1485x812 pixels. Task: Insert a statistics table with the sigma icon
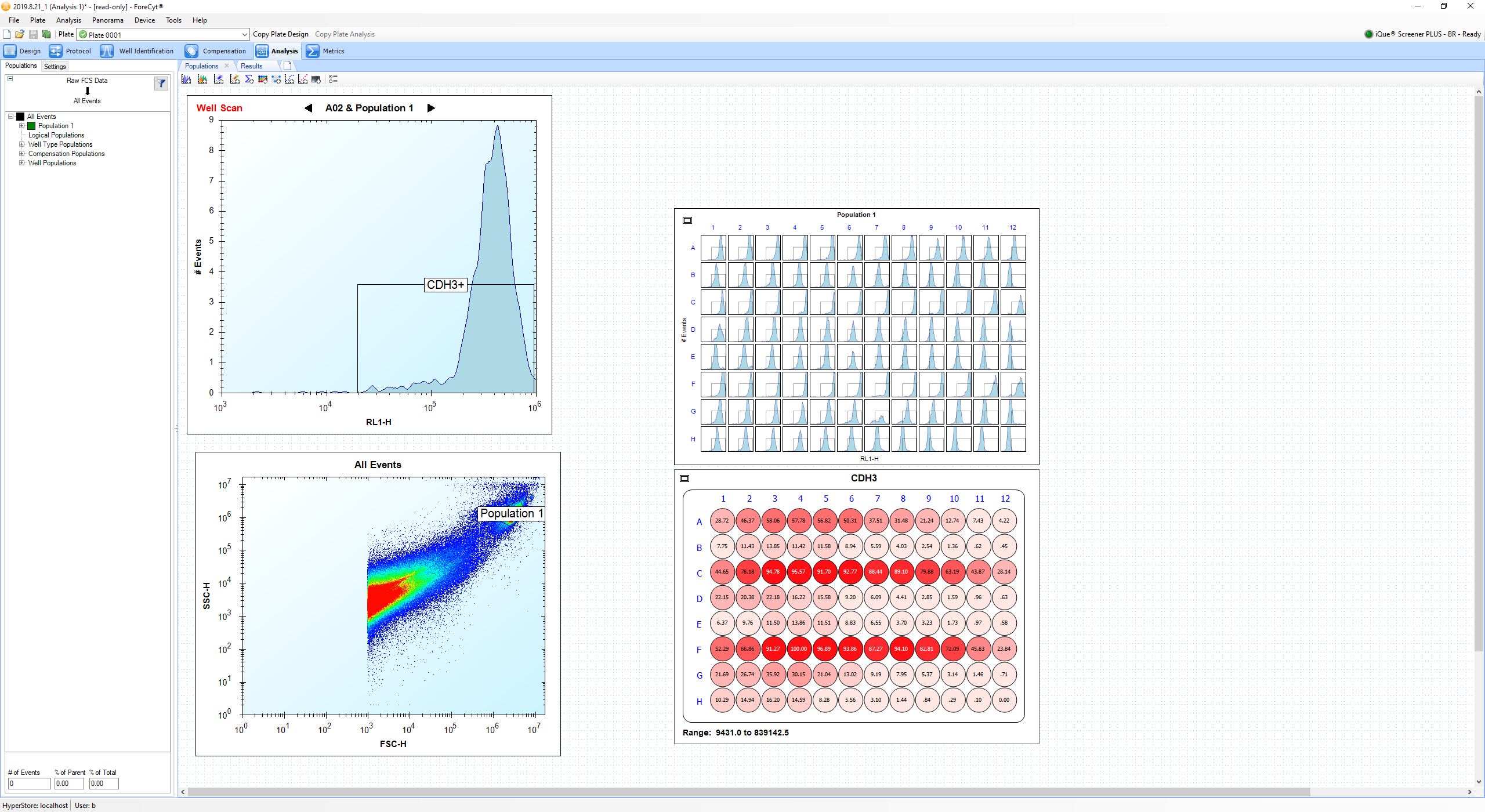pos(249,79)
